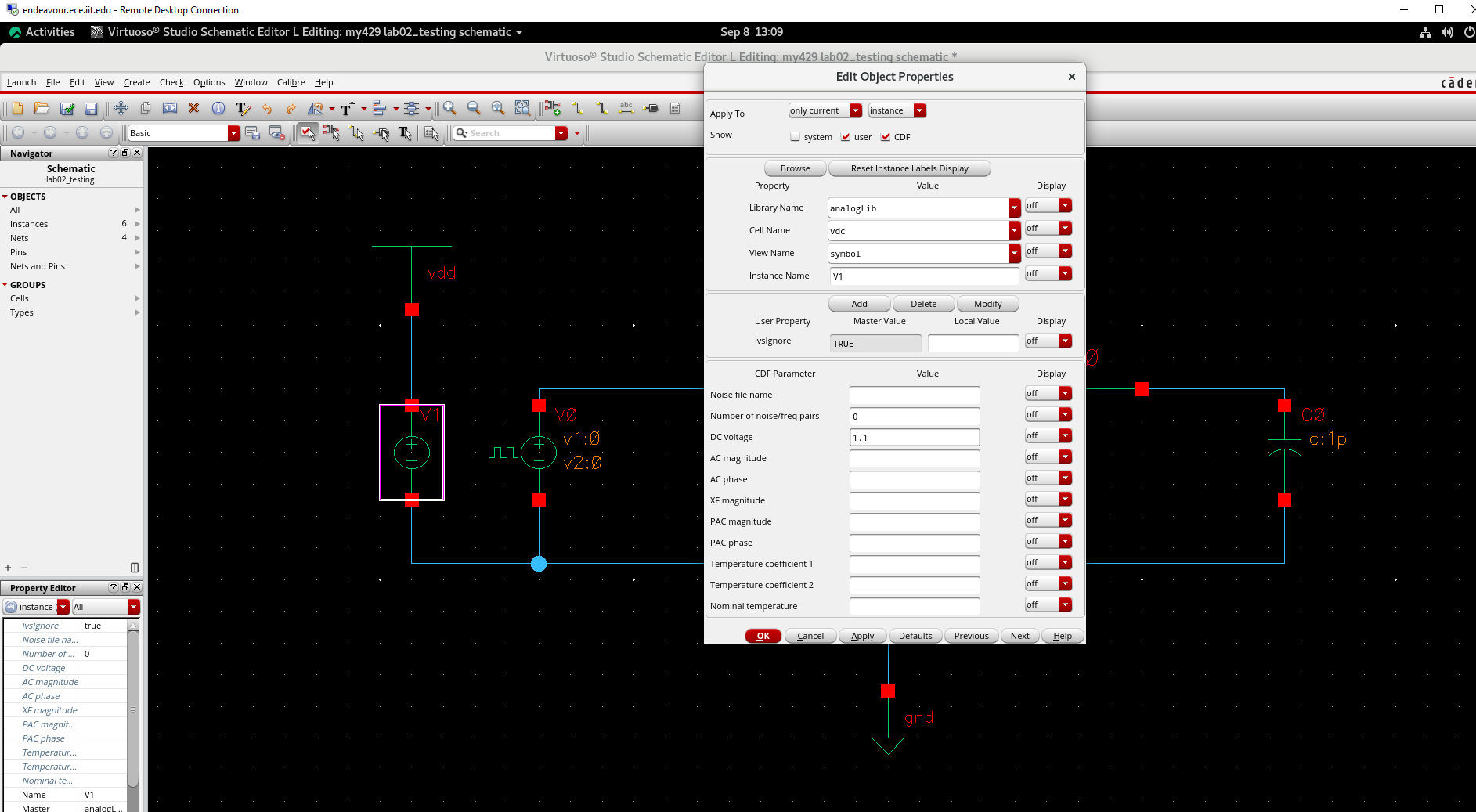Click the instance selection filter icon
Screen dimensions: 1476x812
(332, 133)
